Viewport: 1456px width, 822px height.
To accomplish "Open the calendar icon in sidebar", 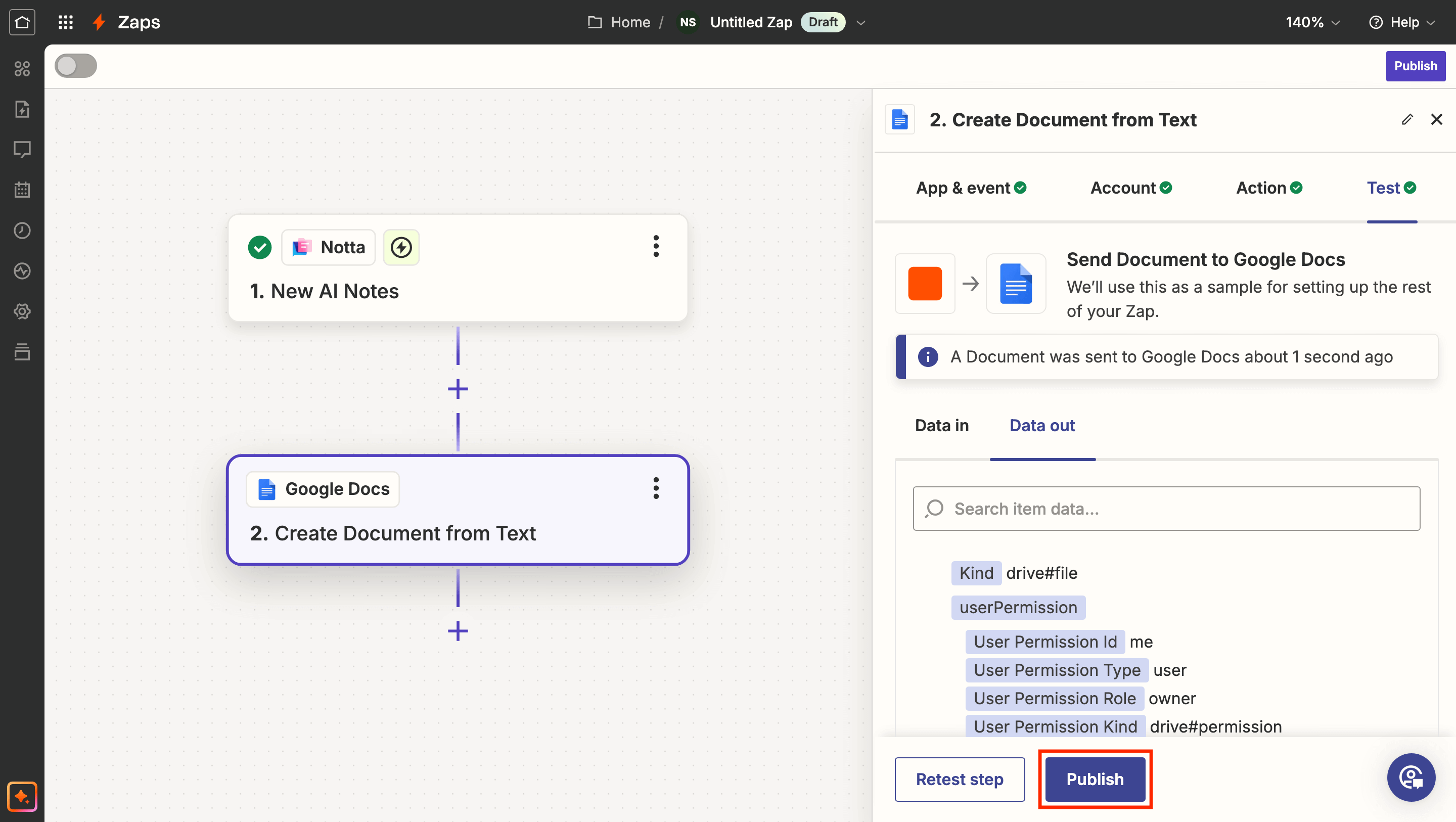I will pyautogui.click(x=22, y=190).
